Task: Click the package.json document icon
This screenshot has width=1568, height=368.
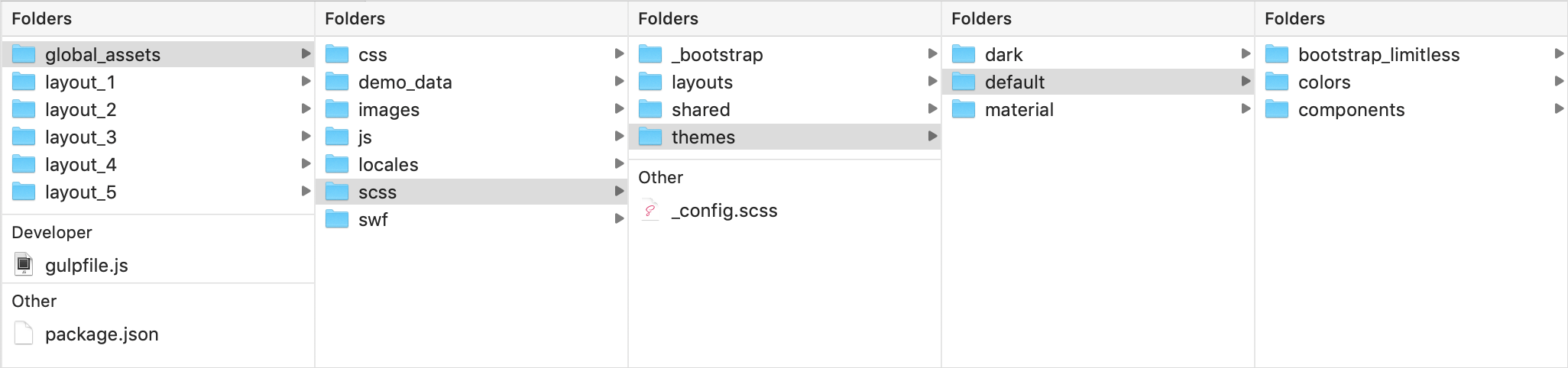Action: pyautogui.click(x=24, y=334)
